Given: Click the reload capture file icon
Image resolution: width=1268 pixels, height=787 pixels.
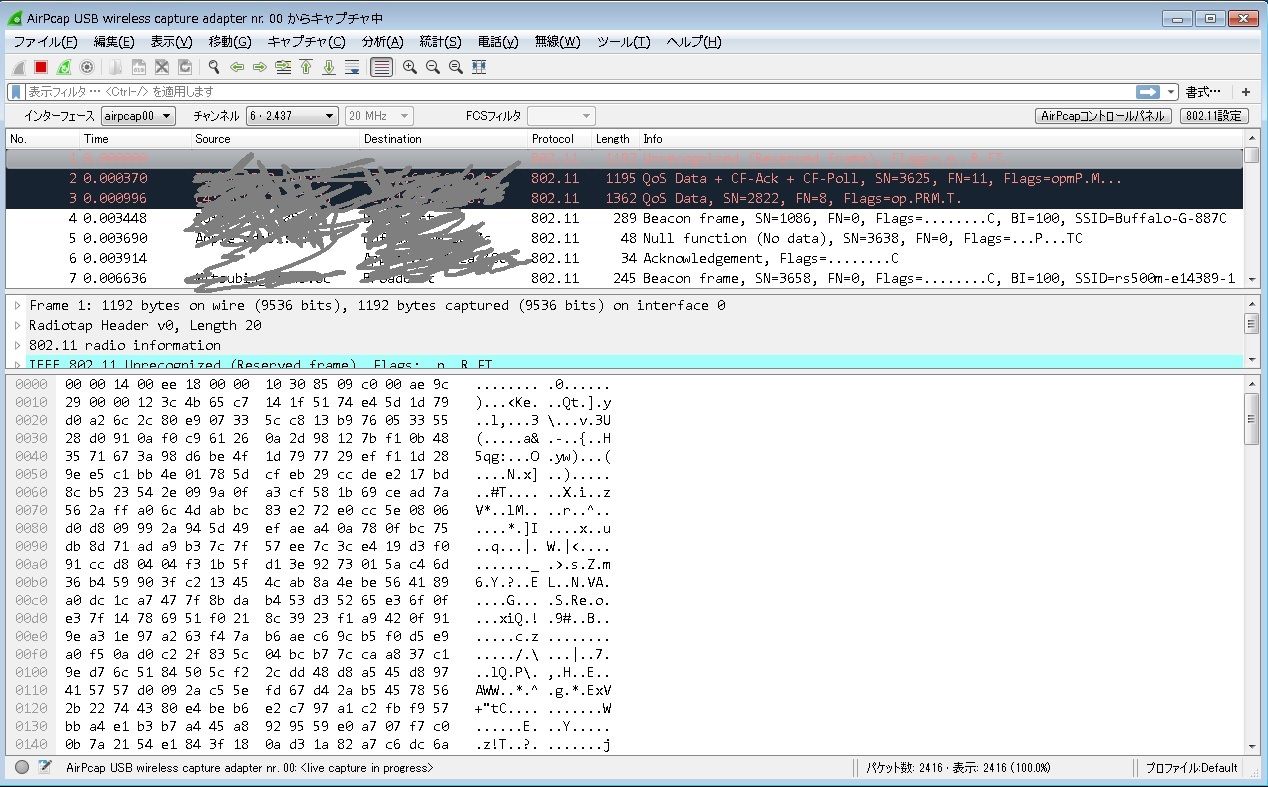Looking at the screenshot, I should pos(184,67).
